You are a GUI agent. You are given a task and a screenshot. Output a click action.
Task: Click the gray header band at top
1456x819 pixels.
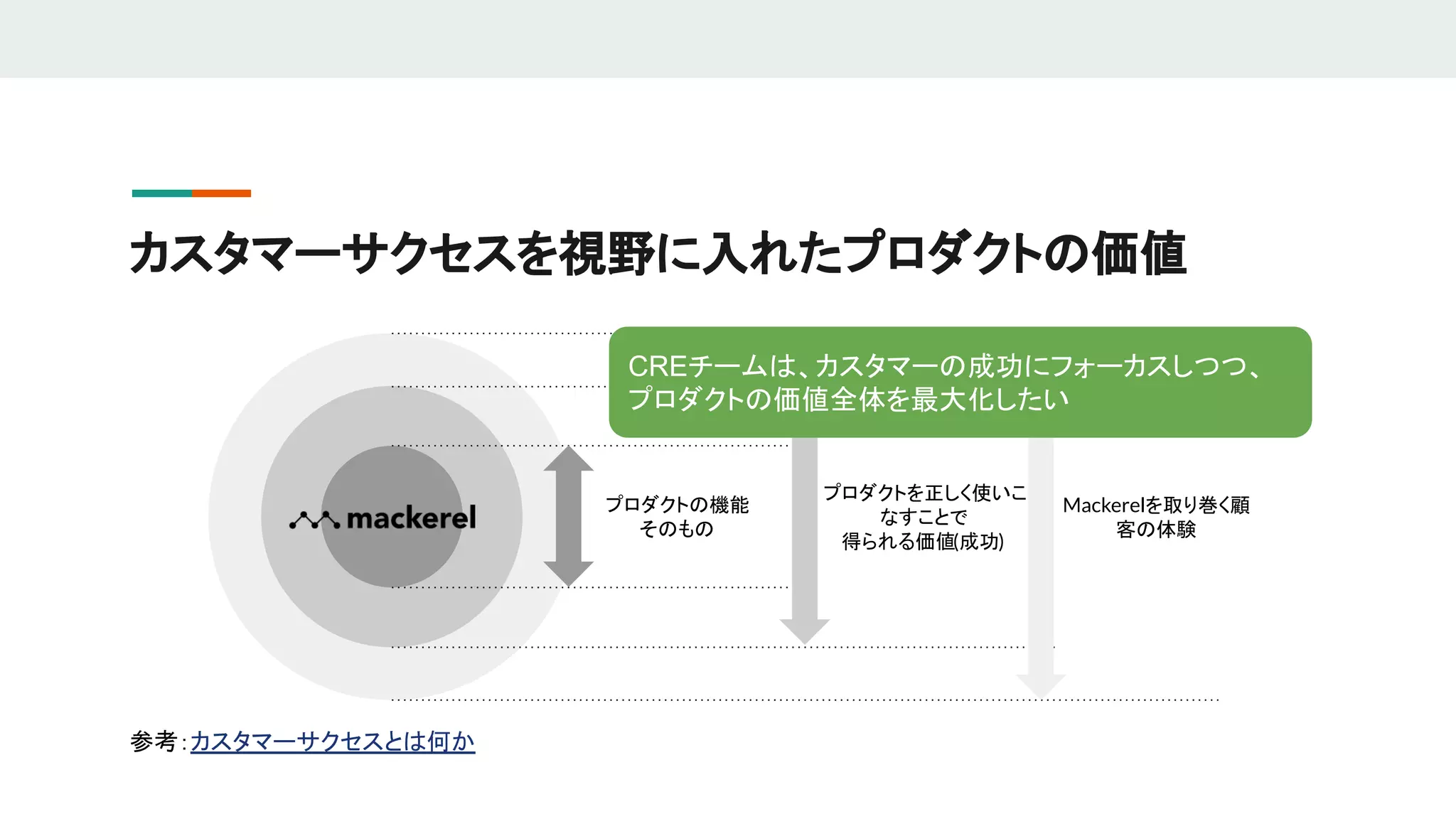point(728,38)
